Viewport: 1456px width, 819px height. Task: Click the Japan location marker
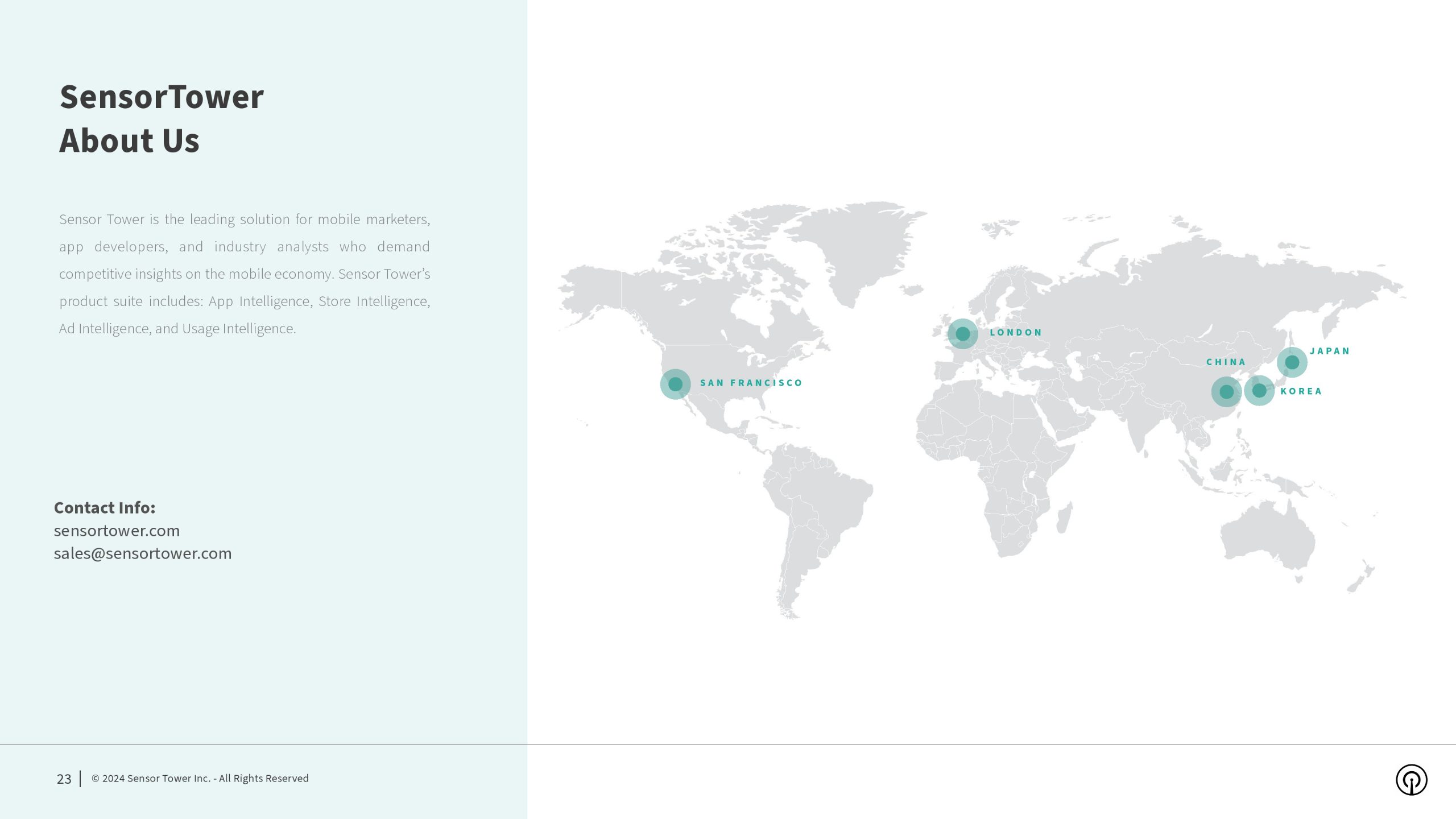[x=1292, y=362]
